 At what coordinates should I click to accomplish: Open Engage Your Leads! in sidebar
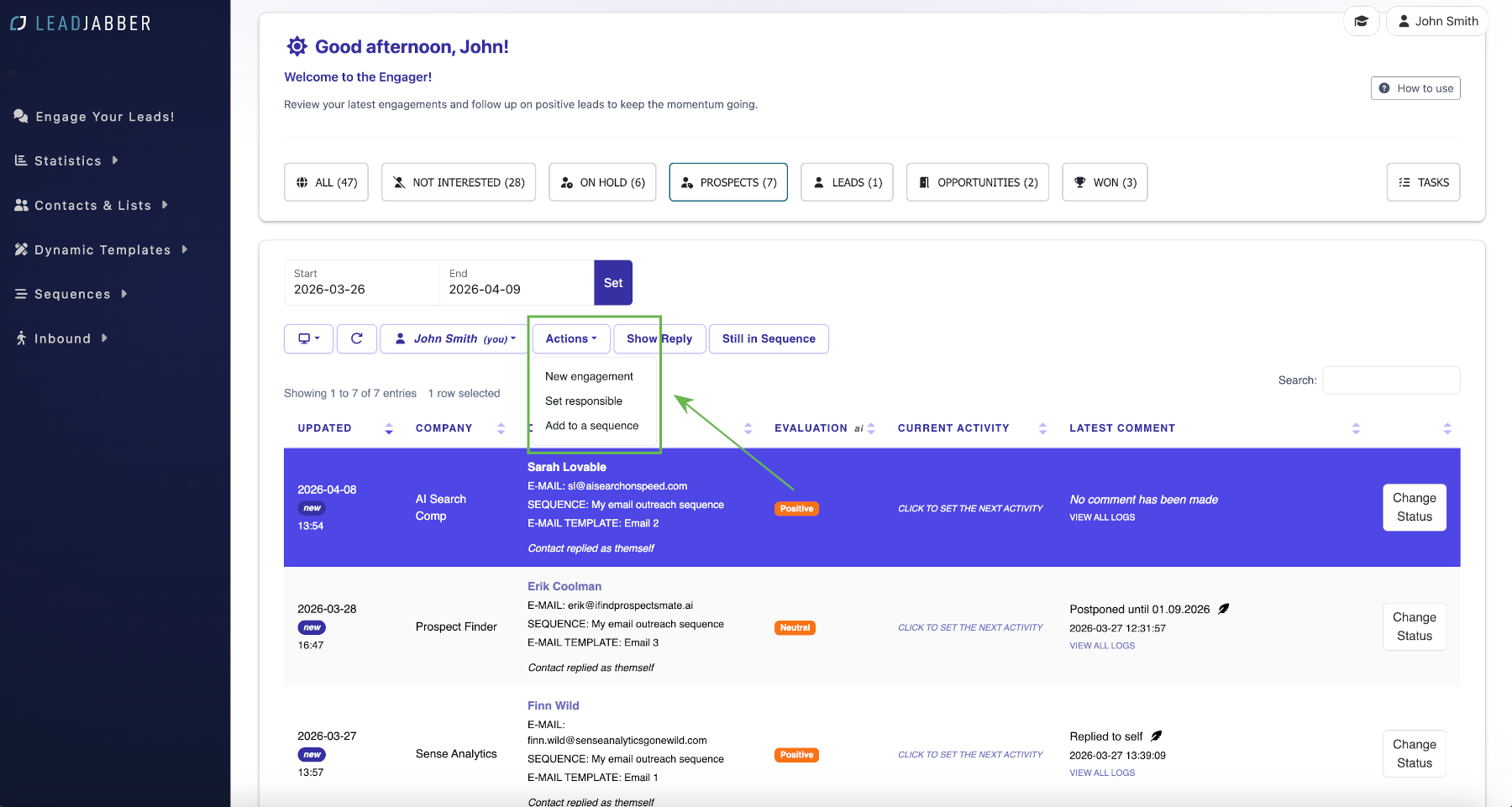pos(94,117)
